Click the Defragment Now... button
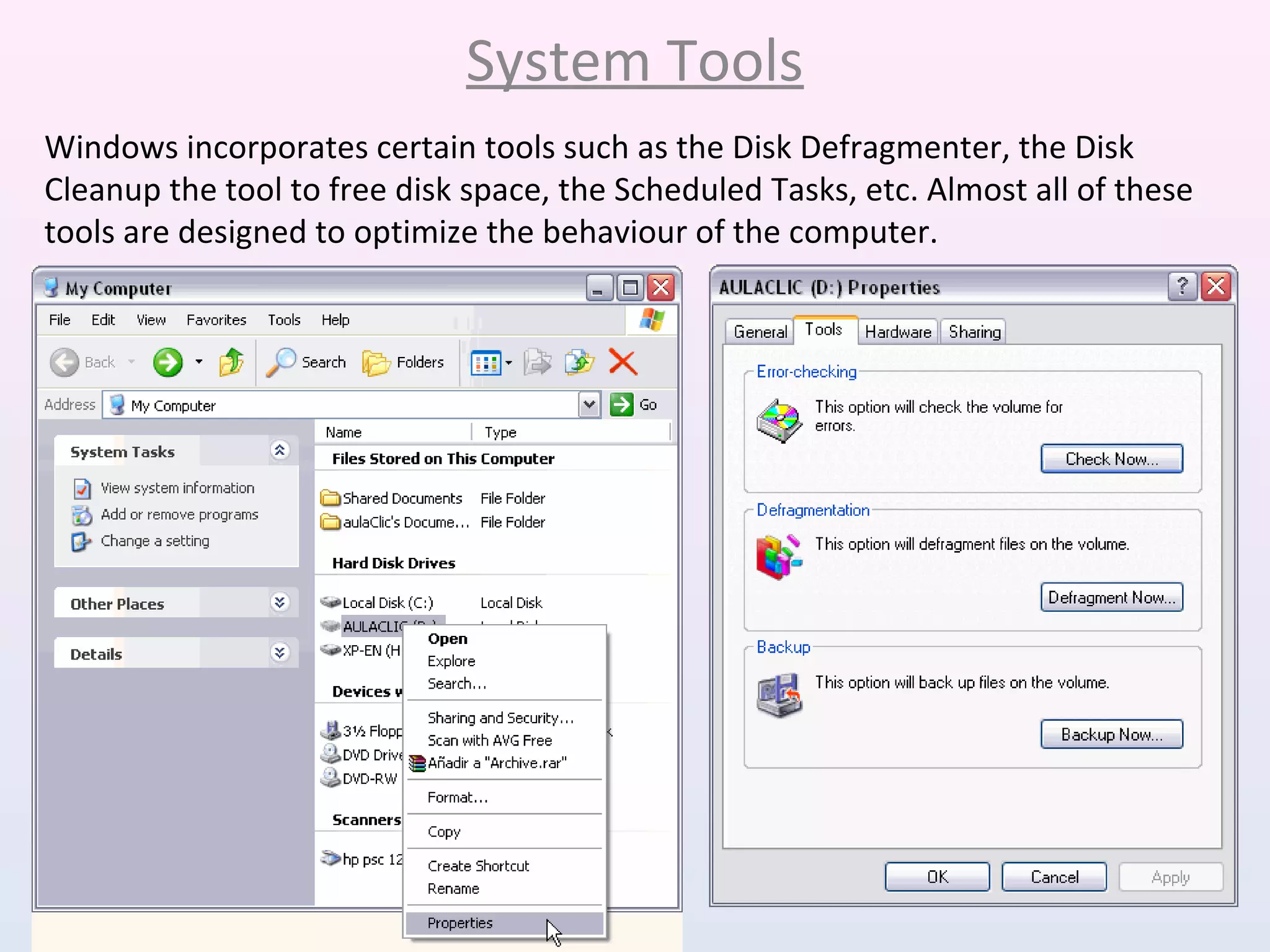This screenshot has height=952, width=1270. pos(1112,597)
